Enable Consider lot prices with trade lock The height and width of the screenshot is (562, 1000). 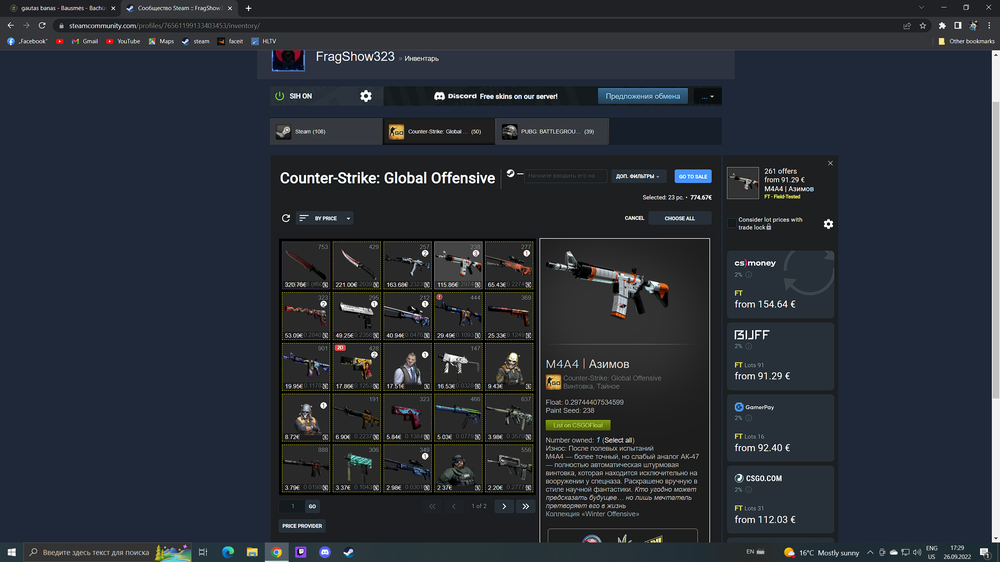732,221
